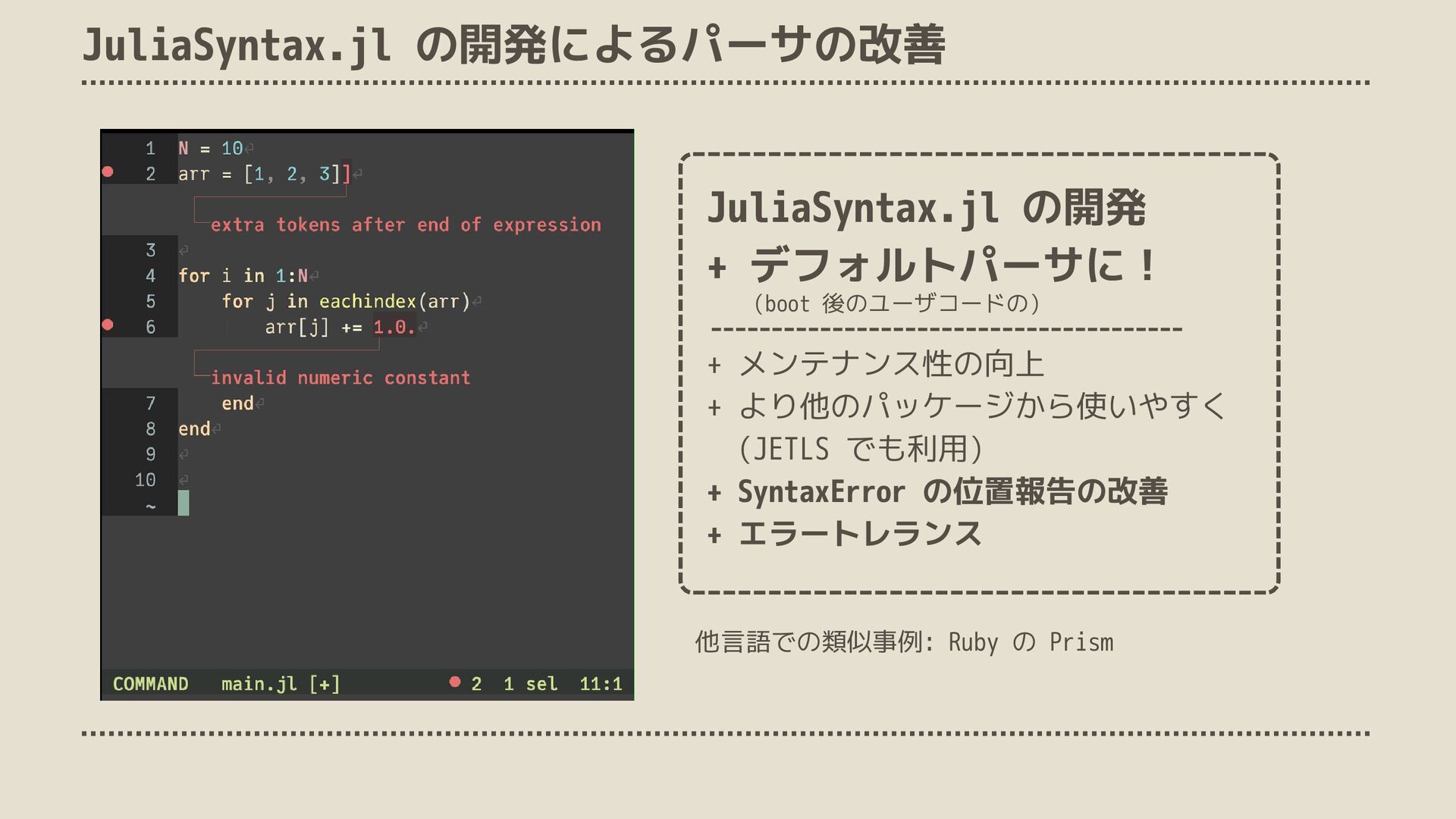Click line number 4 in the gutter

pos(150,276)
